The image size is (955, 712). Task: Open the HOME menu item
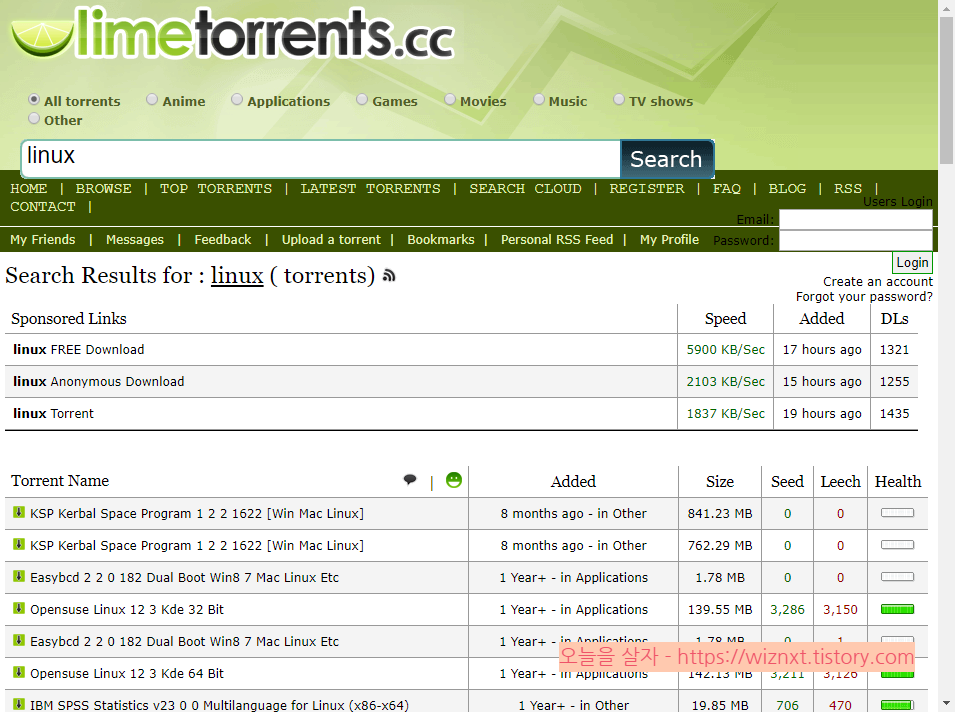click(x=29, y=189)
